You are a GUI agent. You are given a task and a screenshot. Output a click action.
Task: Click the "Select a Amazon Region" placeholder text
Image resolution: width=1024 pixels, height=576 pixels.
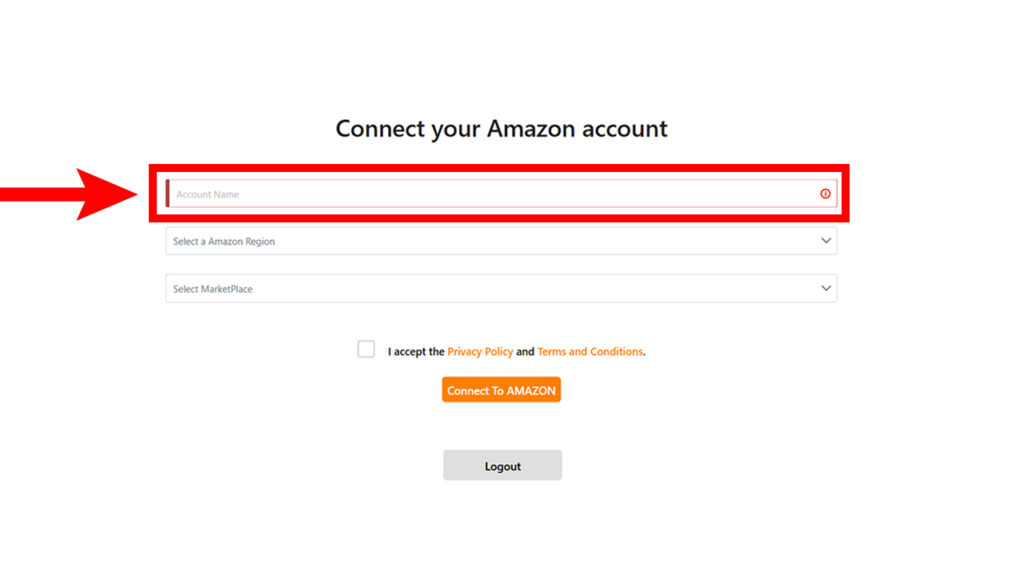tap(223, 242)
